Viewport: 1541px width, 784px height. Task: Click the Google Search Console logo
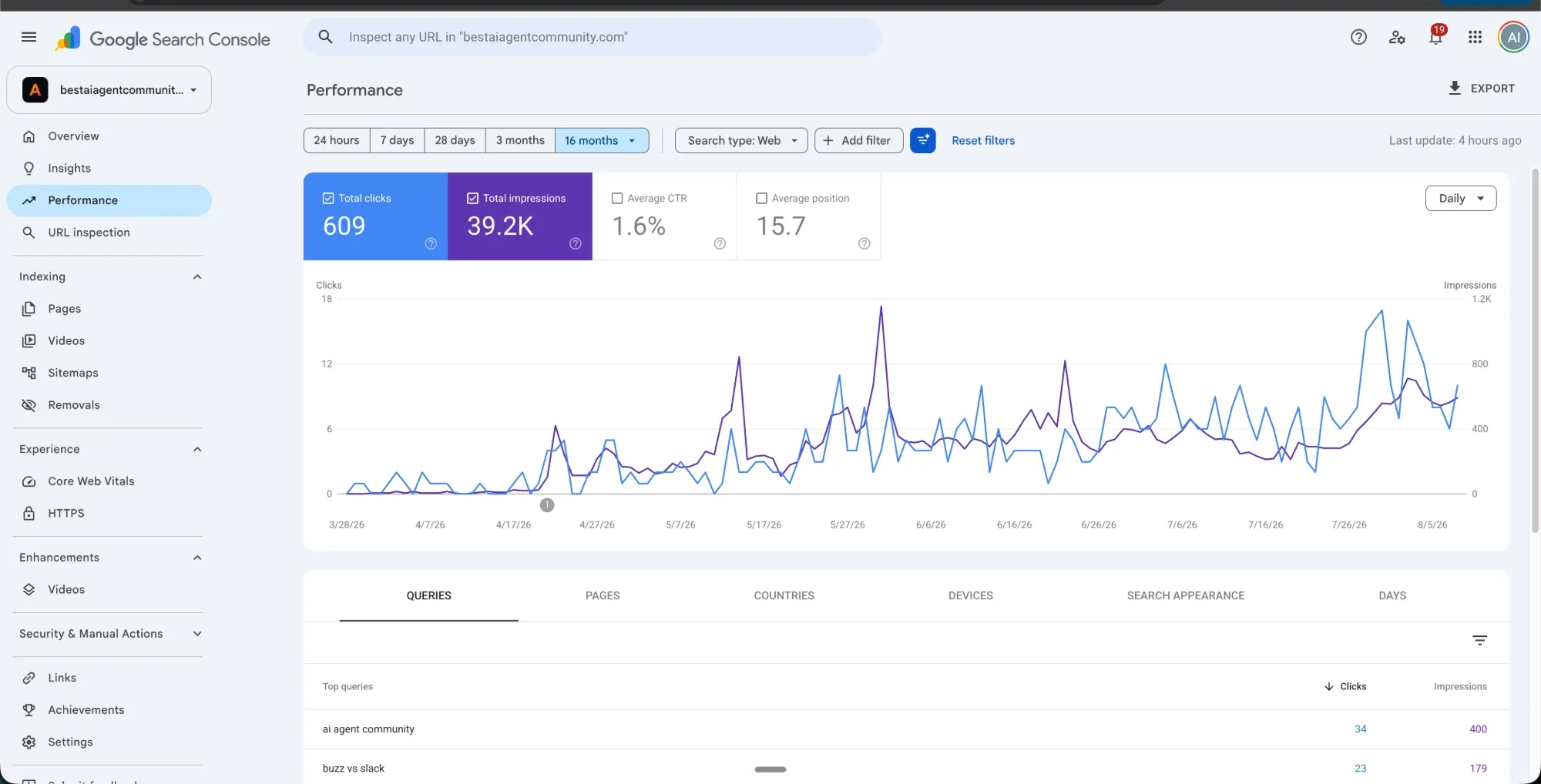163,39
